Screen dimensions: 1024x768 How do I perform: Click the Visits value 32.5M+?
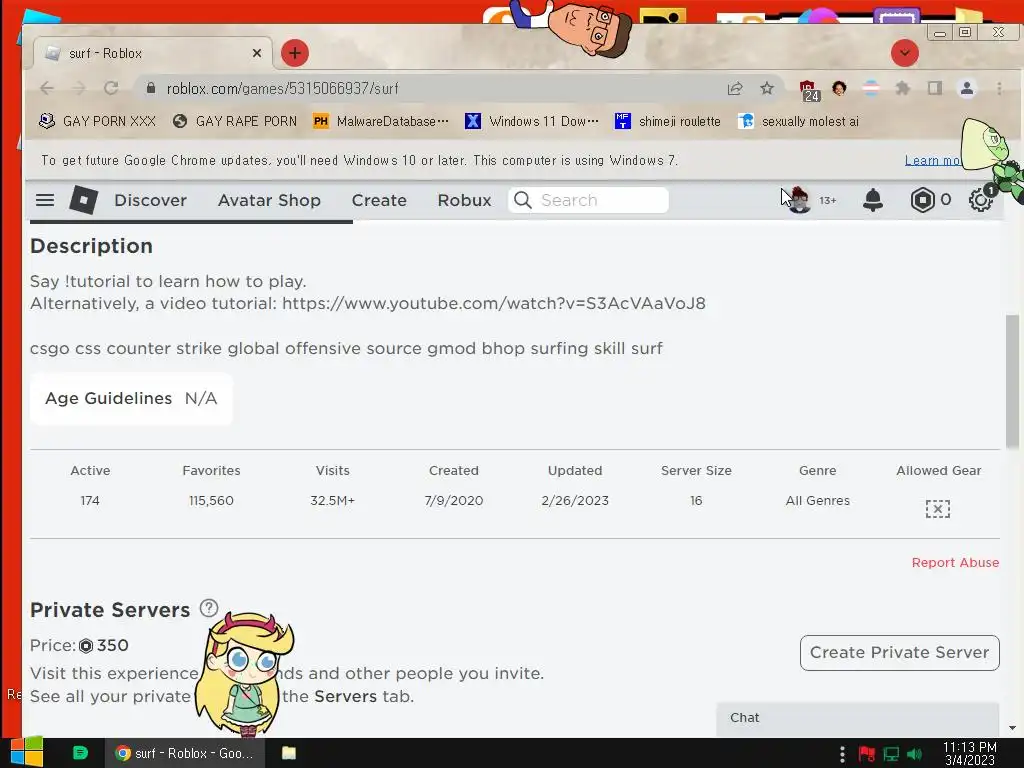pyautogui.click(x=332, y=501)
